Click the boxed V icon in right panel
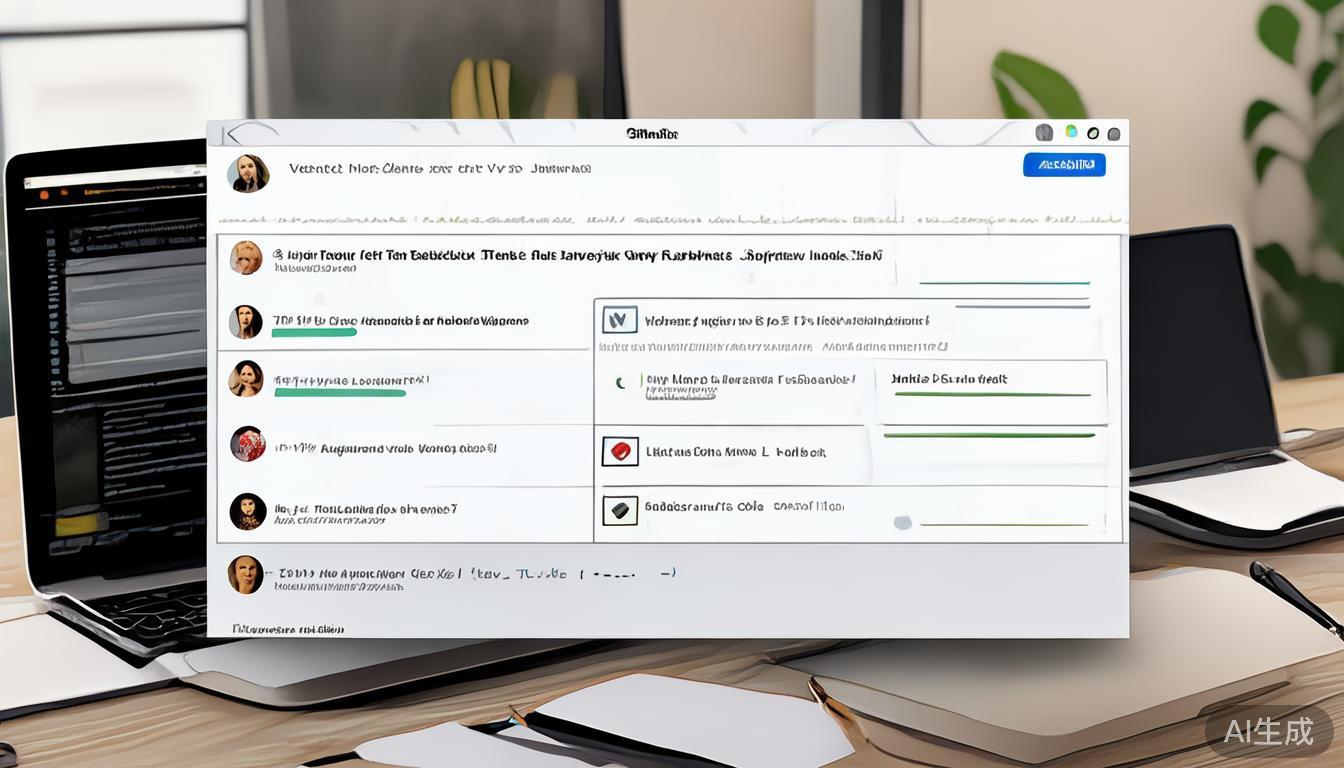 click(619, 320)
